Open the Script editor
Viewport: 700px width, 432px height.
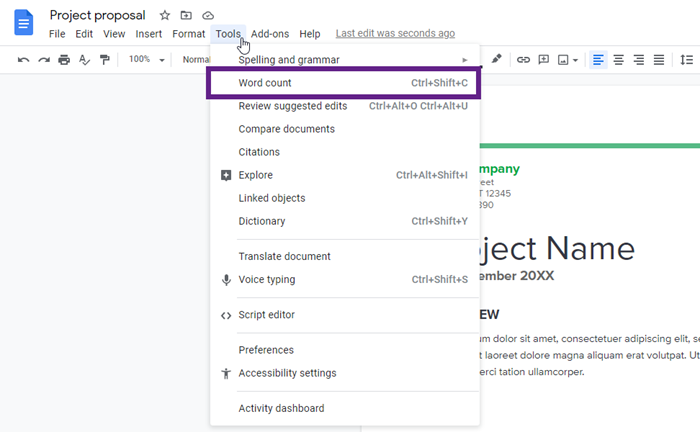click(x=345, y=315)
